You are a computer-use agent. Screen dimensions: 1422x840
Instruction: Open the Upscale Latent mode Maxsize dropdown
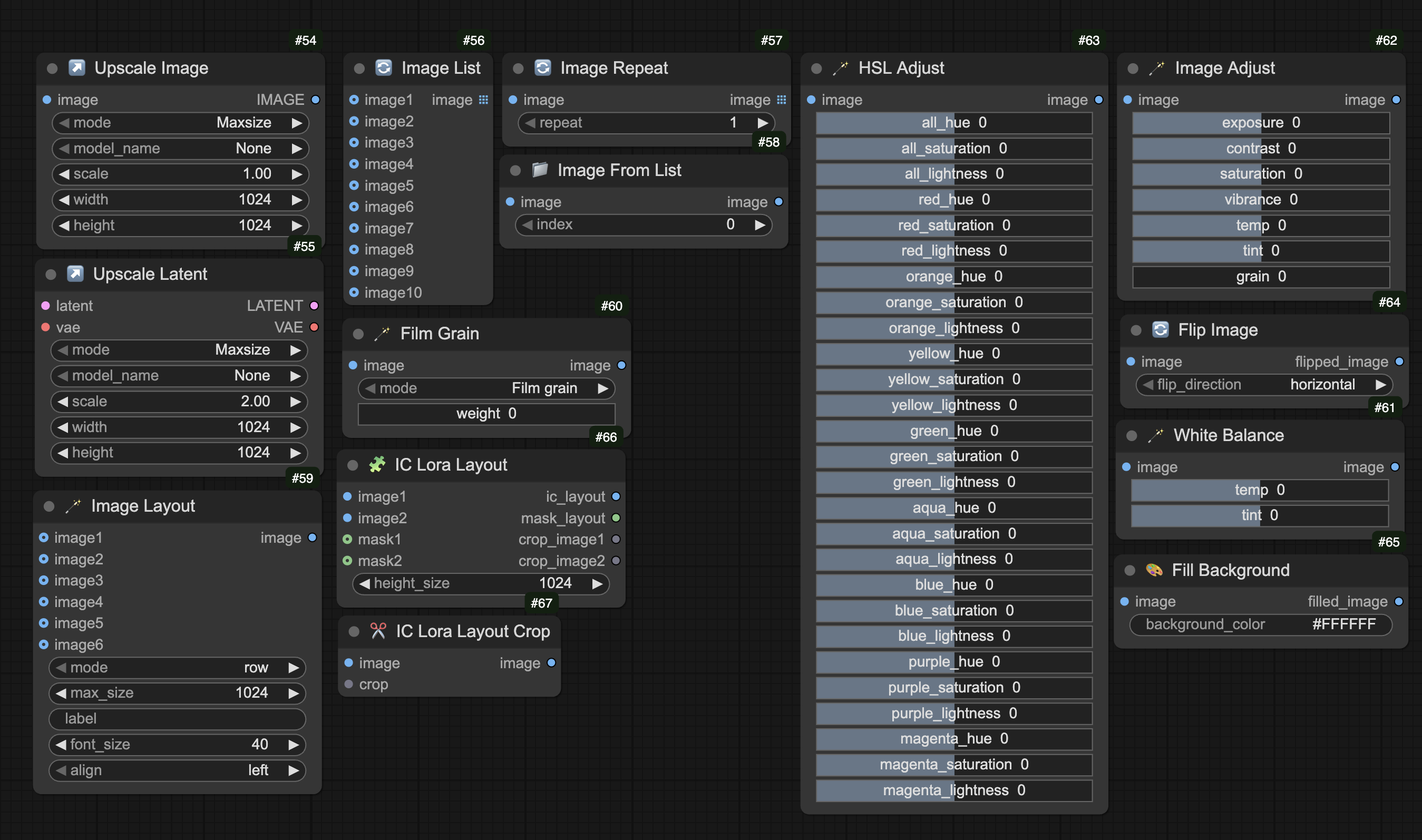pyautogui.click(x=179, y=350)
